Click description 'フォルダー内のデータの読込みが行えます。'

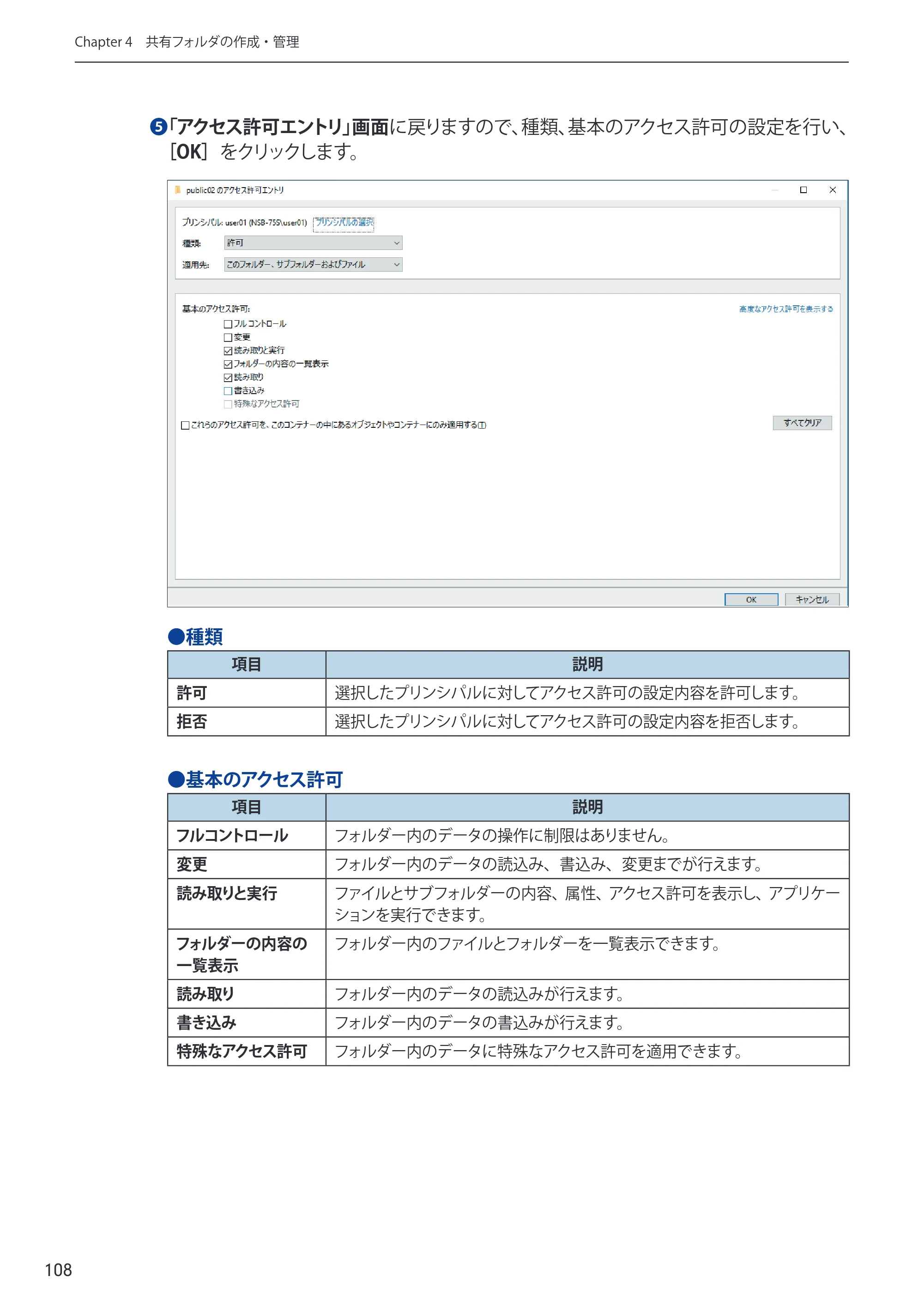pyautogui.click(x=480, y=994)
